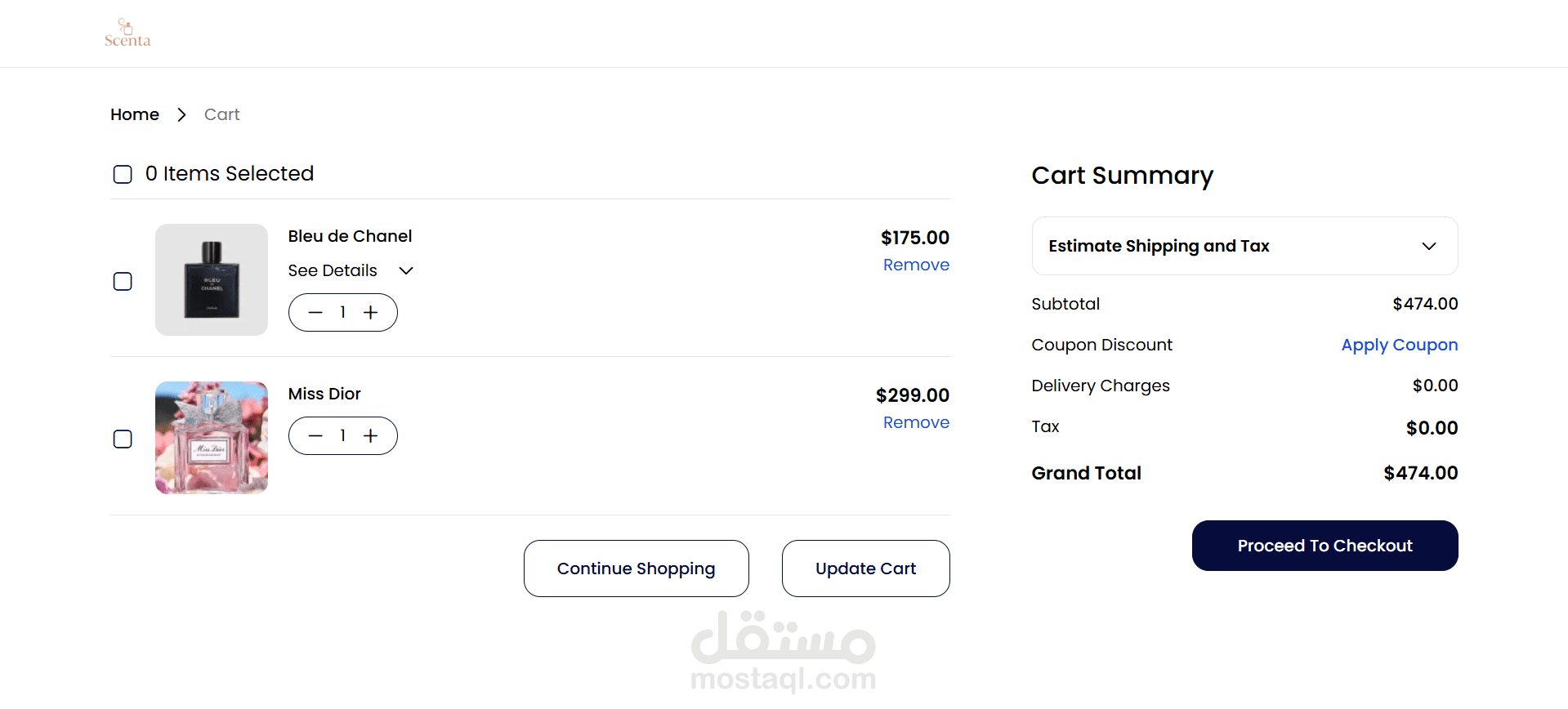Check the Bleu de Chanel item checkbox

(x=123, y=282)
